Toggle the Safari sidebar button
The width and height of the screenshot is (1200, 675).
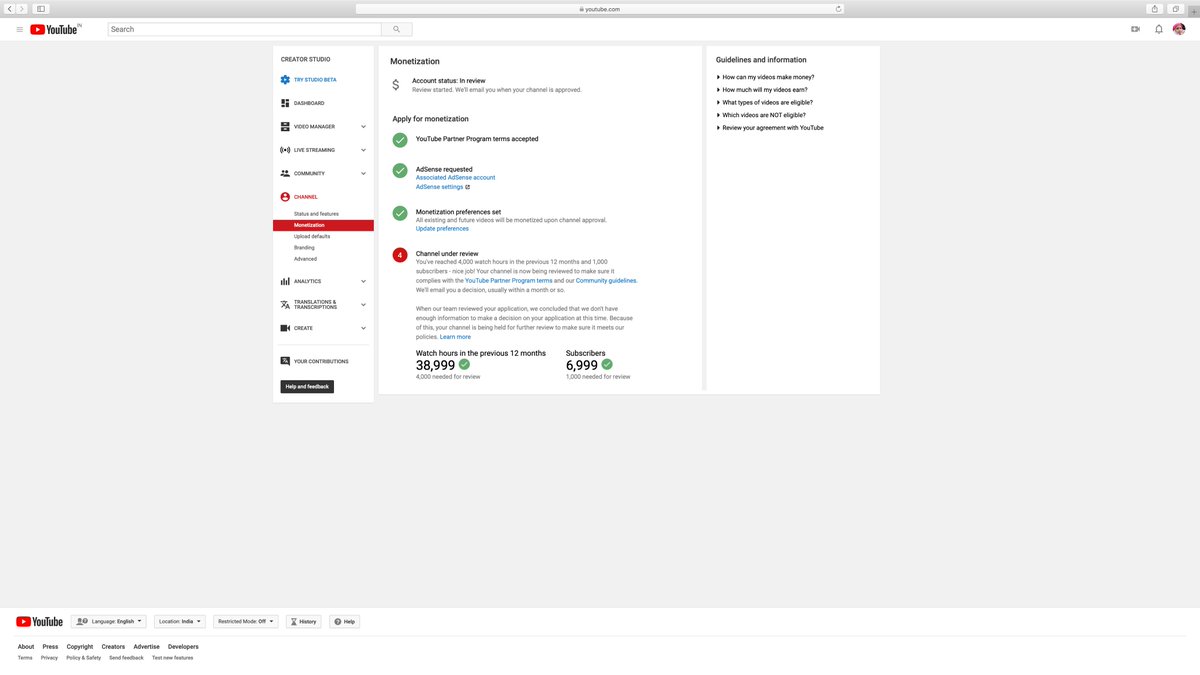[41, 9]
